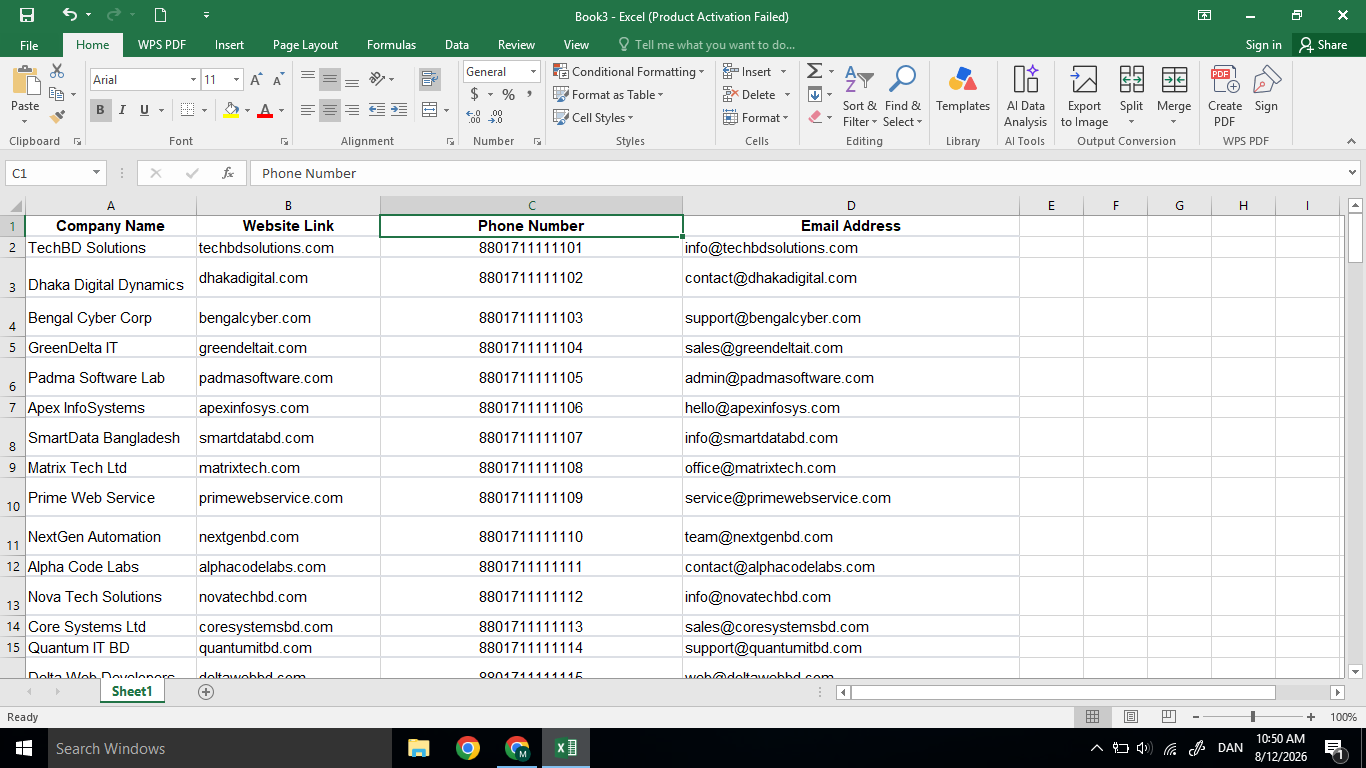This screenshot has width=1366, height=768.
Task: Click the Undo arrow icon
Action: point(69,15)
